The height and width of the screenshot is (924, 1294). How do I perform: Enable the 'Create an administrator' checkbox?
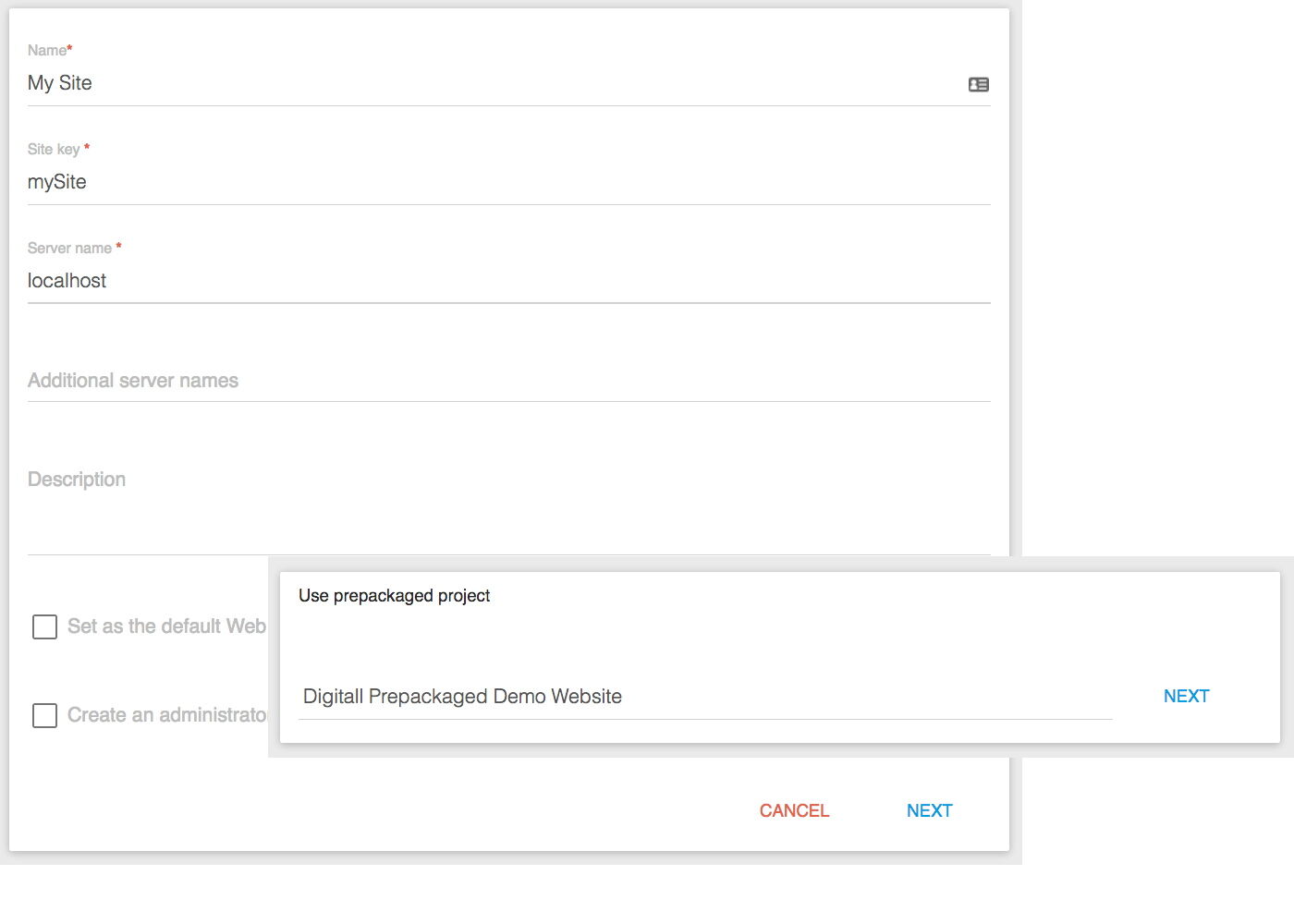(44, 716)
